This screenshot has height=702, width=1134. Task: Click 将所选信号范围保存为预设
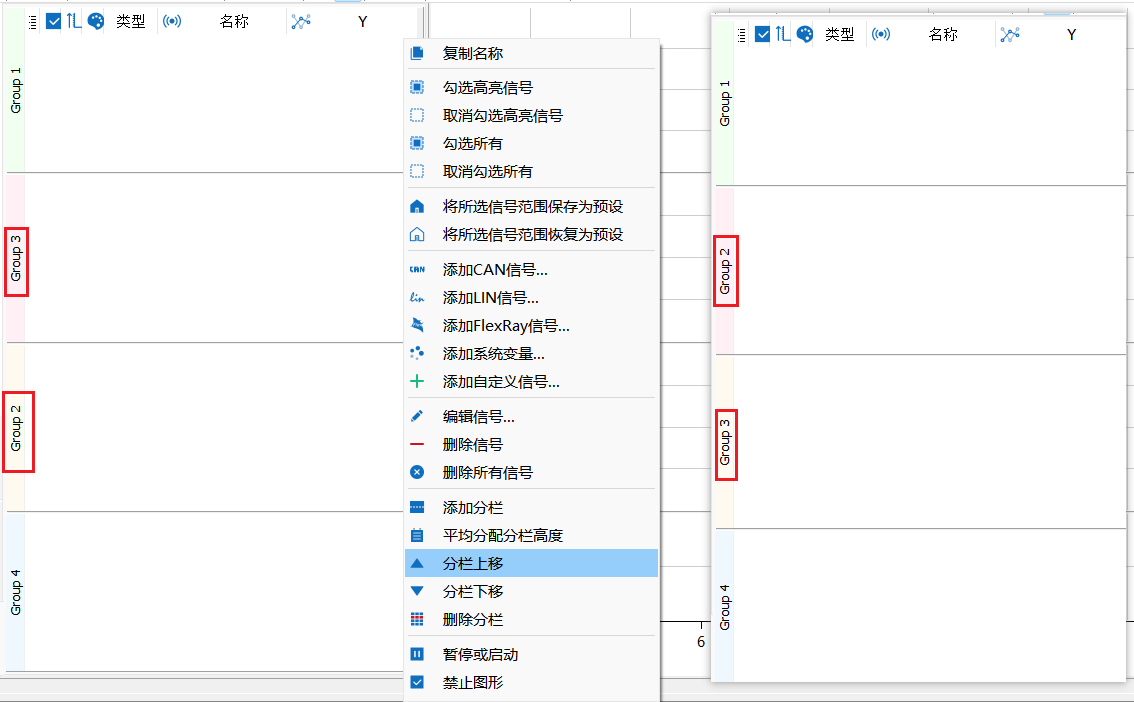(531, 207)
